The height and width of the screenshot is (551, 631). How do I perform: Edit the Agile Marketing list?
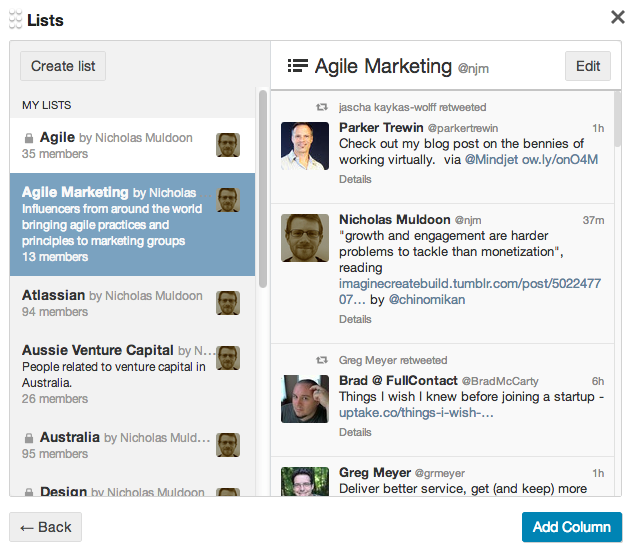[x=587, y=66]
